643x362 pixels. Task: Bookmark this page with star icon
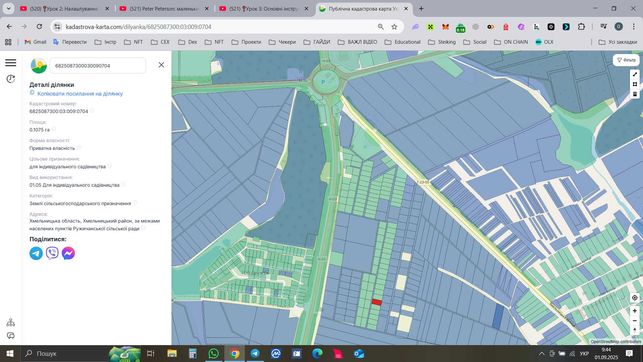(x=394, y=27)
